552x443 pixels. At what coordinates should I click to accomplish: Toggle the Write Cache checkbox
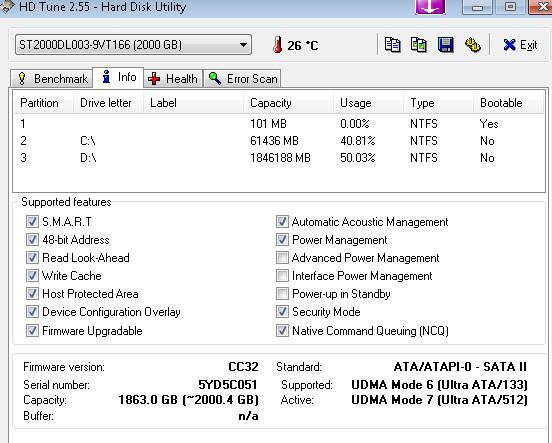pos(32,276)
